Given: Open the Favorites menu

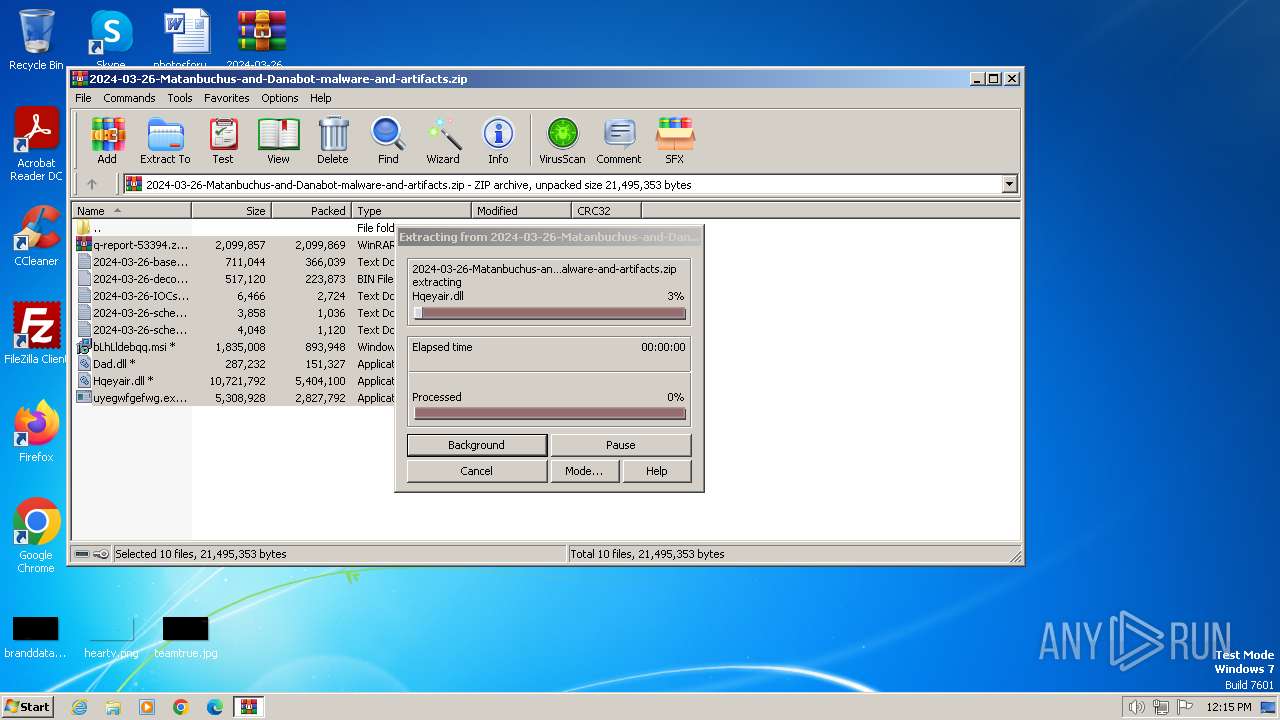Looking at the screenshot, I should (227, 98).
